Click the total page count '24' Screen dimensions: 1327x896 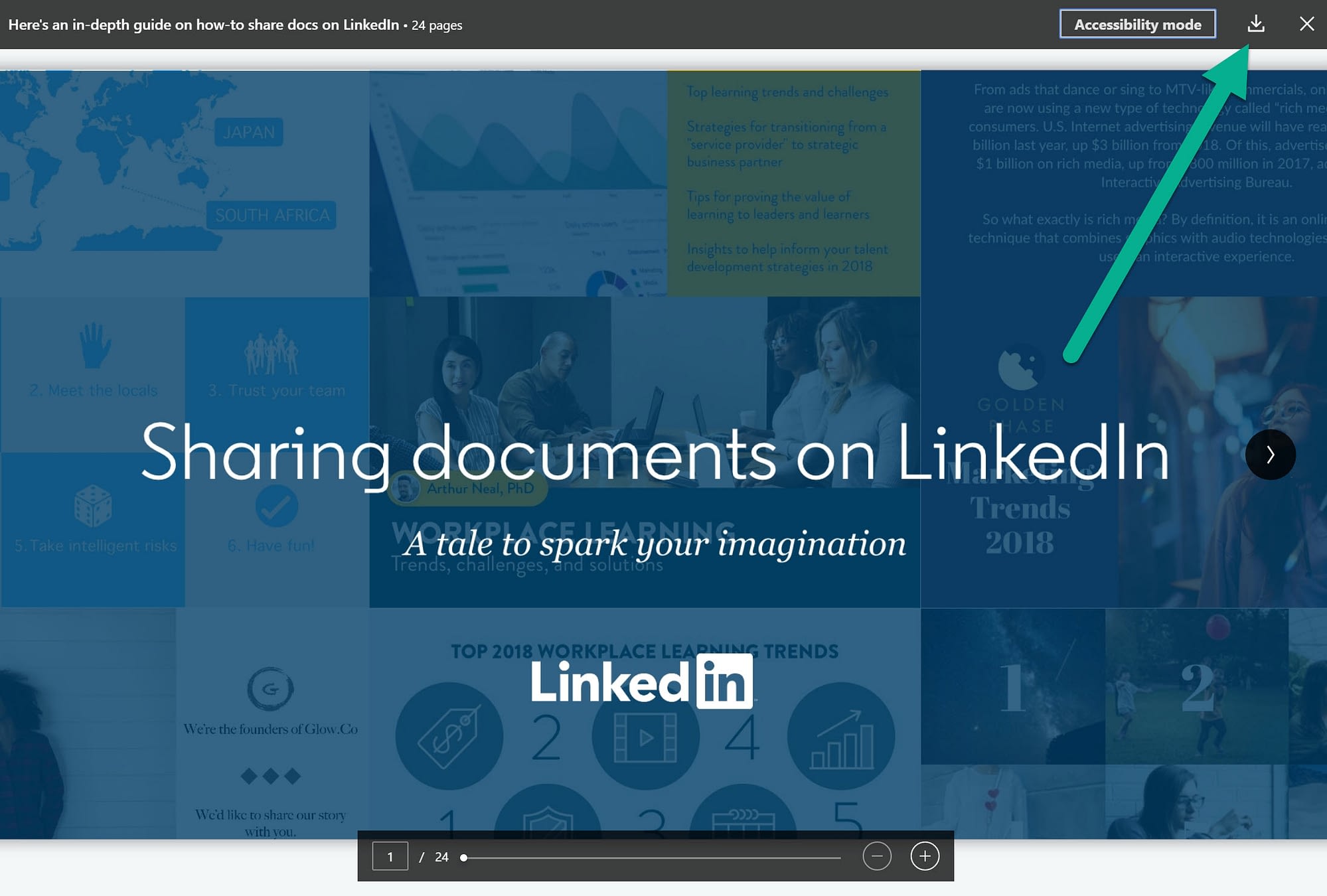441,857
